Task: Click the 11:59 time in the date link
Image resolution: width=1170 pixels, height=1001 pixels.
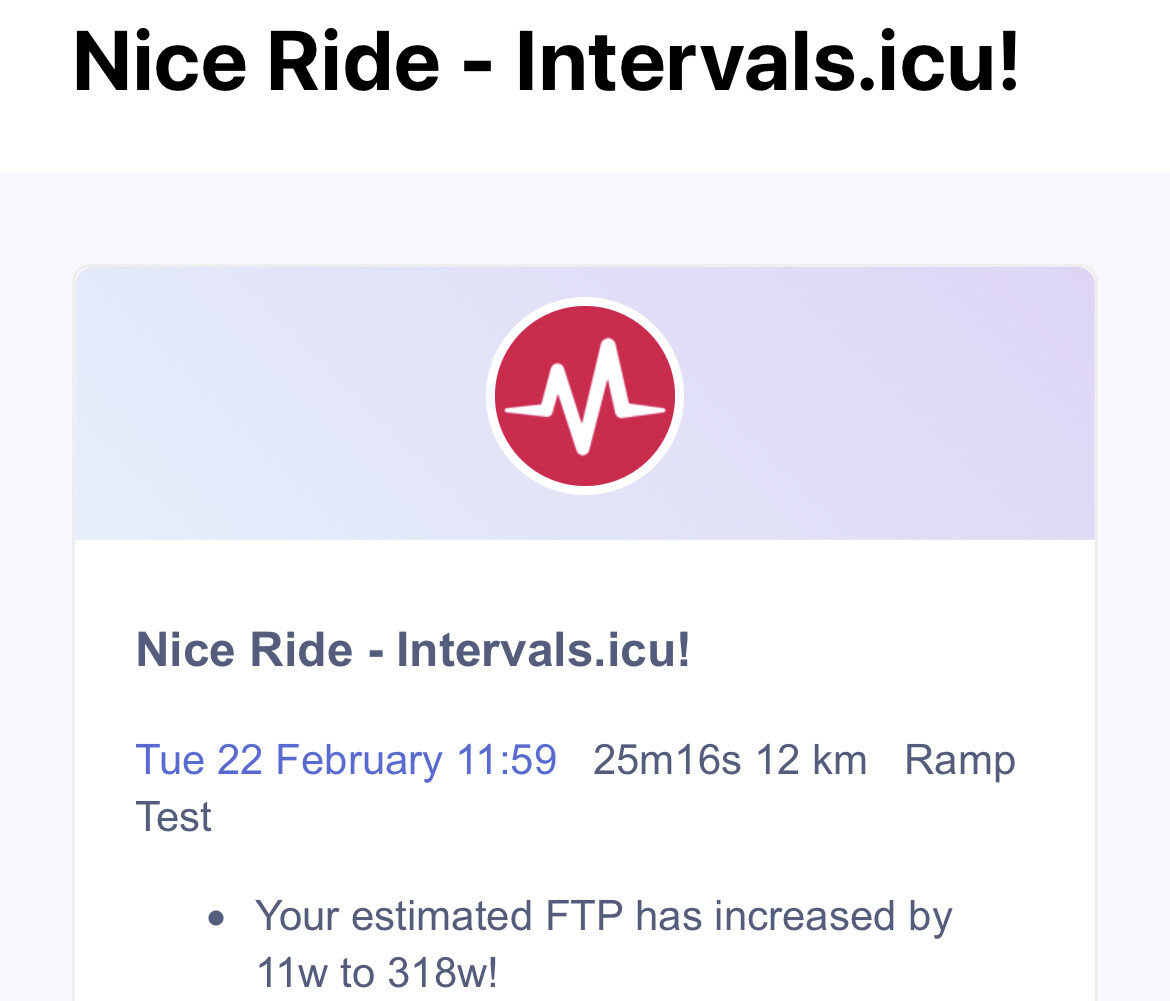Action: [507, 760]
